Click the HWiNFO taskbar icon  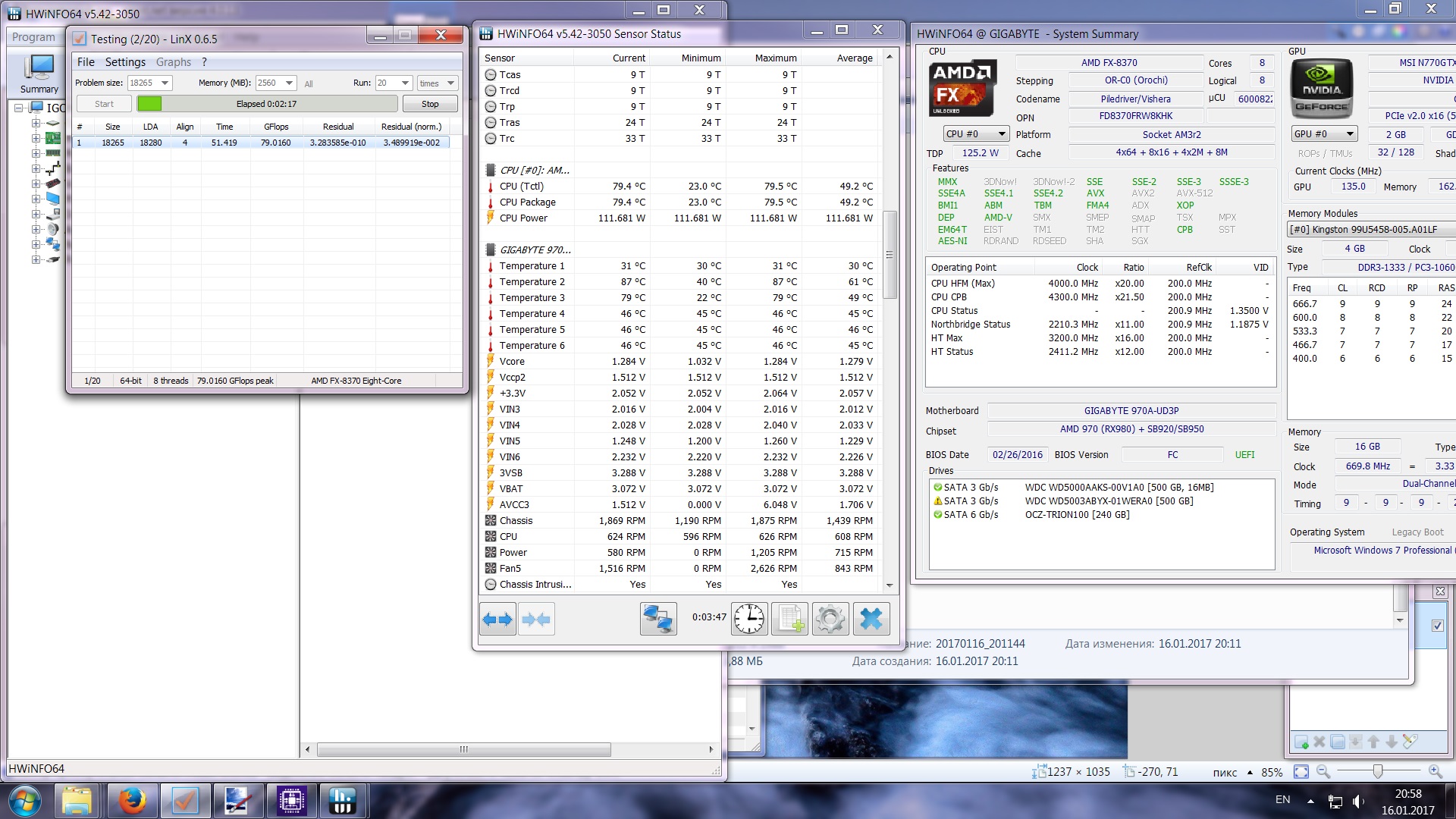343,800
